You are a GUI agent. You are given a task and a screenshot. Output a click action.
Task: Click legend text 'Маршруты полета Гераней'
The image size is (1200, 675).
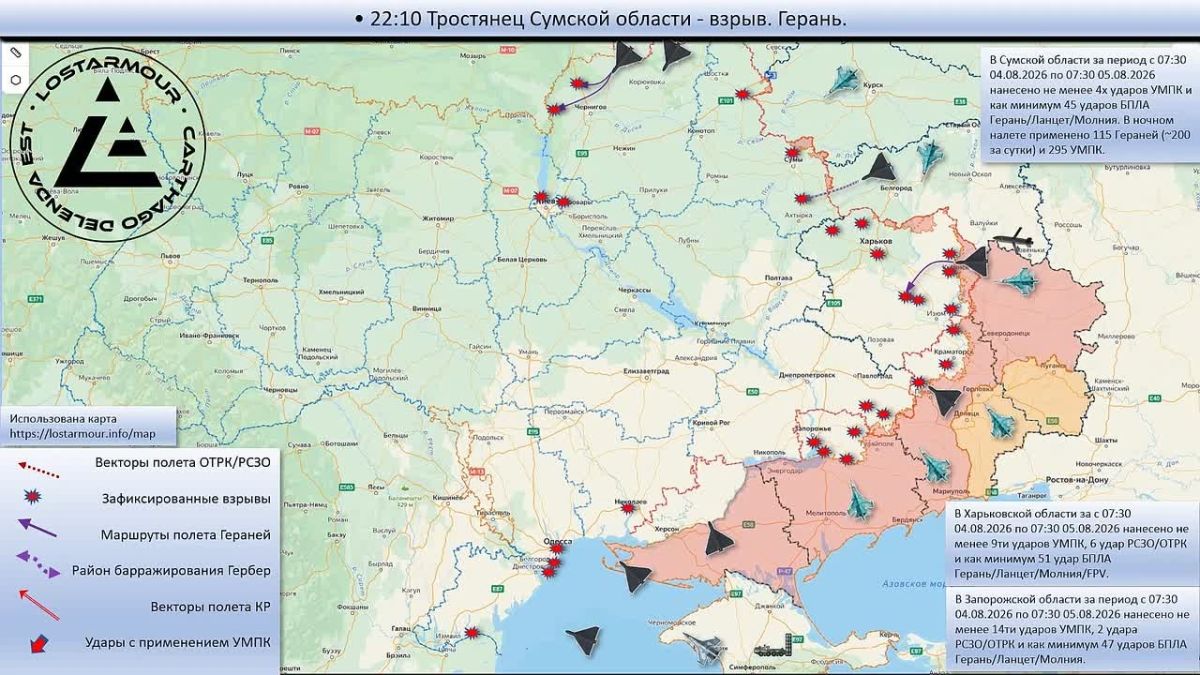tap(186, 535)
